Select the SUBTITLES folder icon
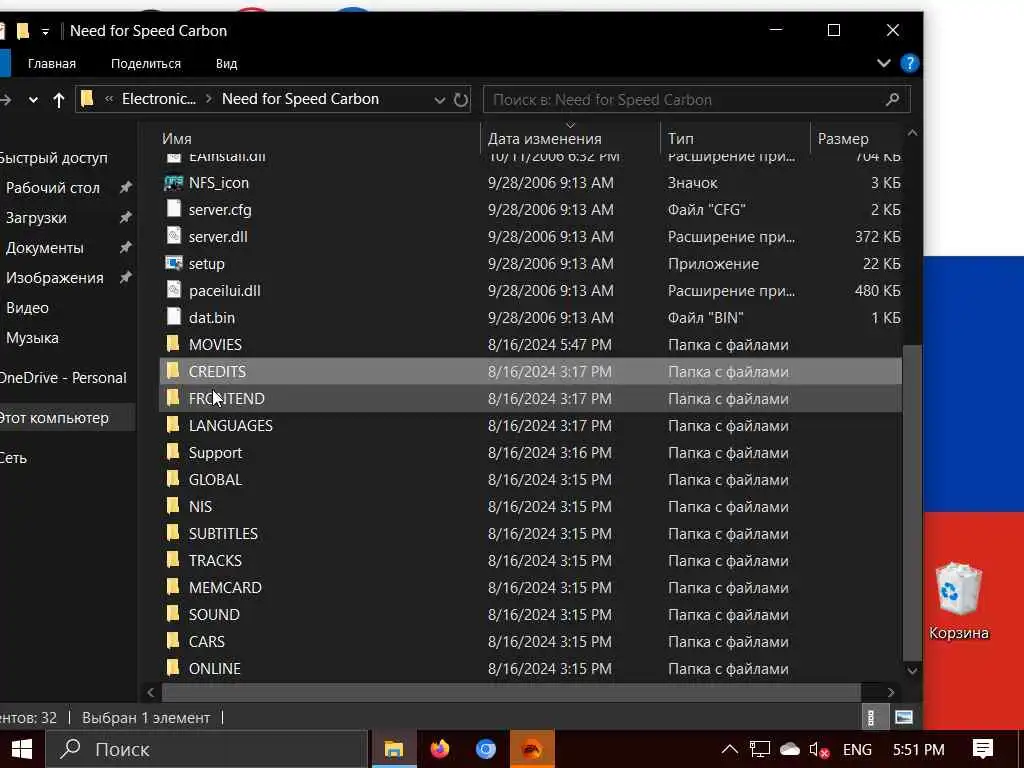 coord(173,533)
